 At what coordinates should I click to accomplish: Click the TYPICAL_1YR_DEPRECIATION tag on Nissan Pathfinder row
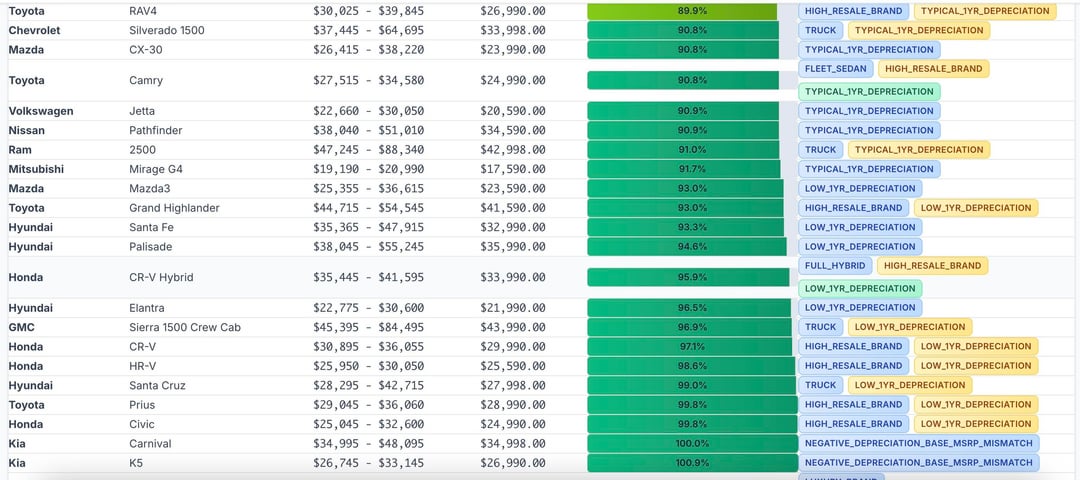point(869,130)
